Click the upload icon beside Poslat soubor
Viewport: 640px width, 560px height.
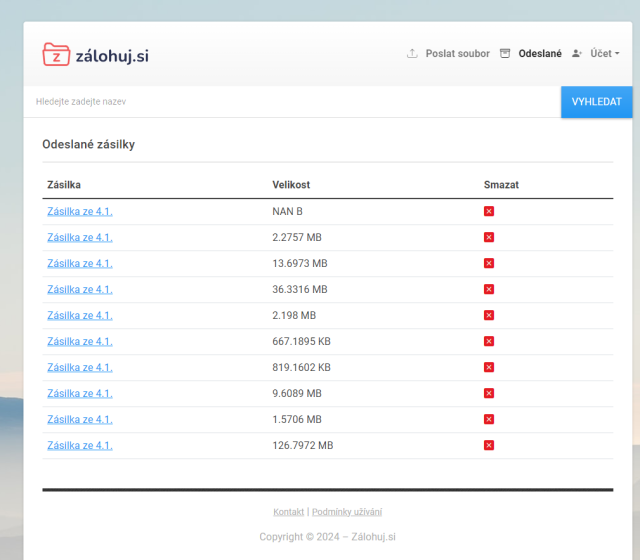[412, 54]
